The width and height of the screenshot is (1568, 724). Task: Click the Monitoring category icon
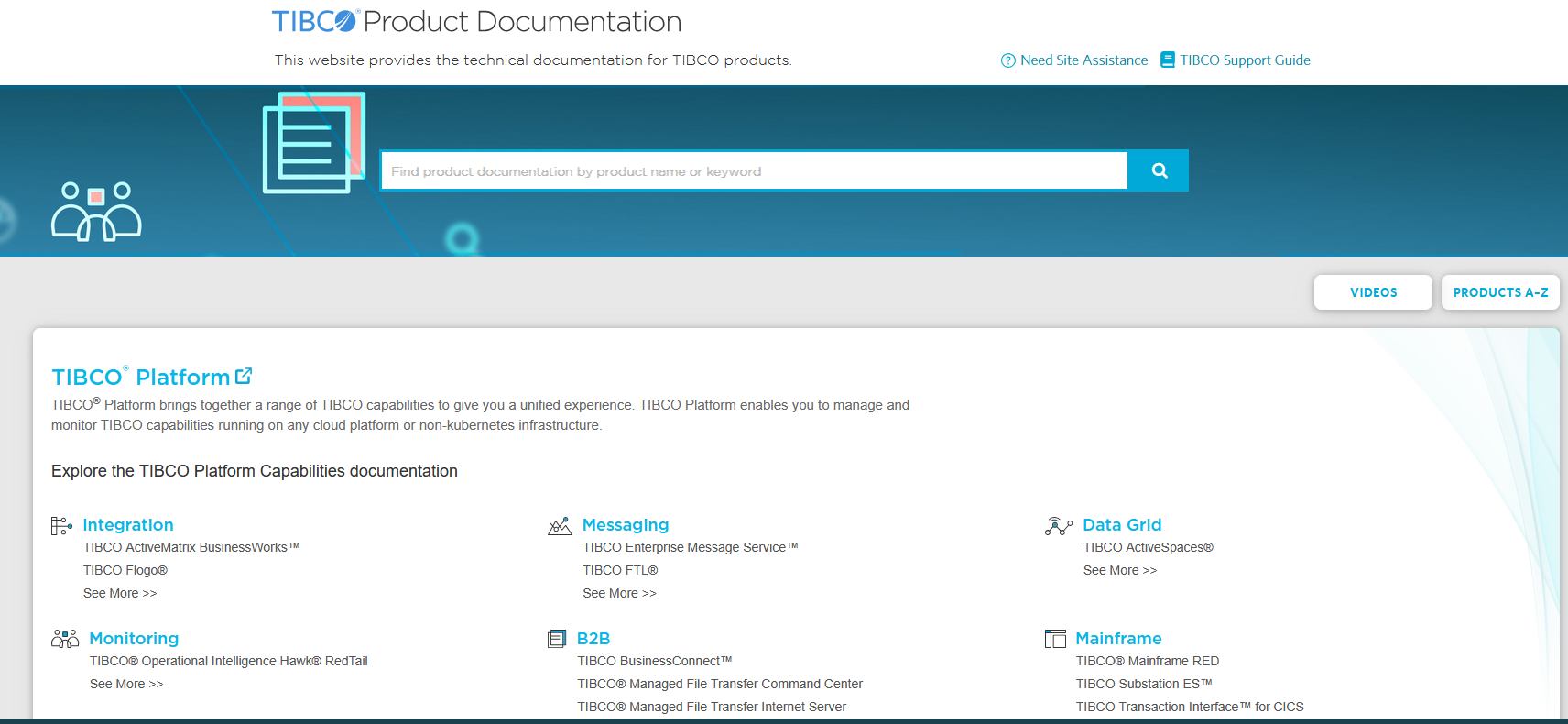coord(65,639)
